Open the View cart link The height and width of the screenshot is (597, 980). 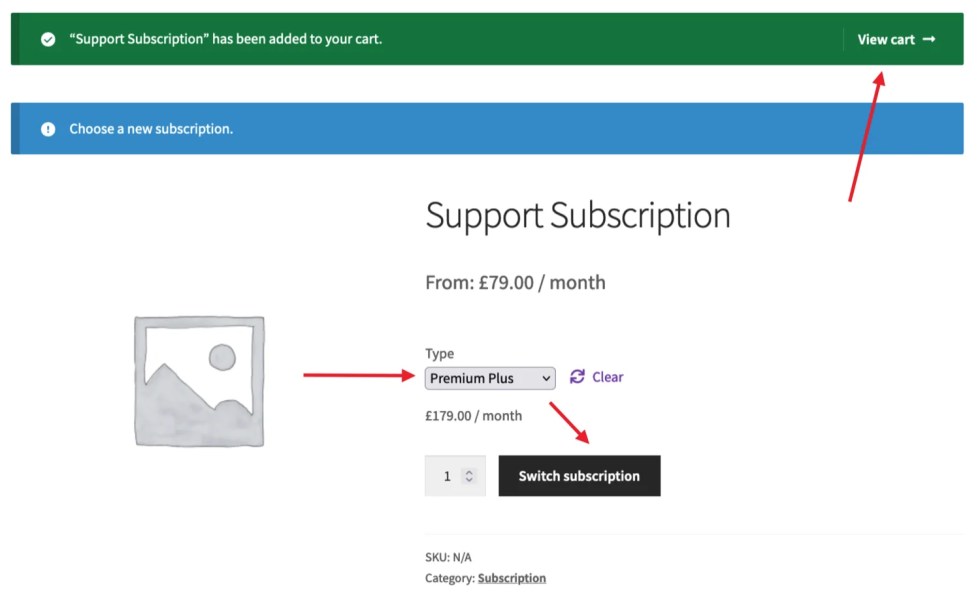[886, 40]
